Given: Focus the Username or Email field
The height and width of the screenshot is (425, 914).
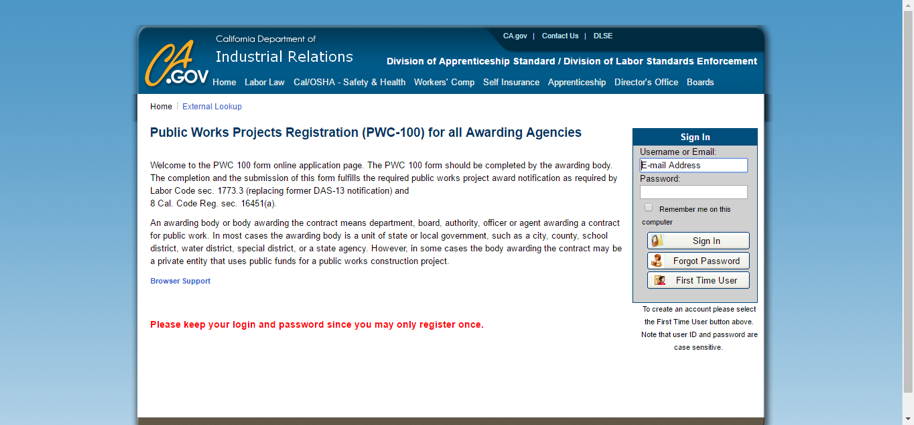Looking at the screenshot, I should [694, 166].
